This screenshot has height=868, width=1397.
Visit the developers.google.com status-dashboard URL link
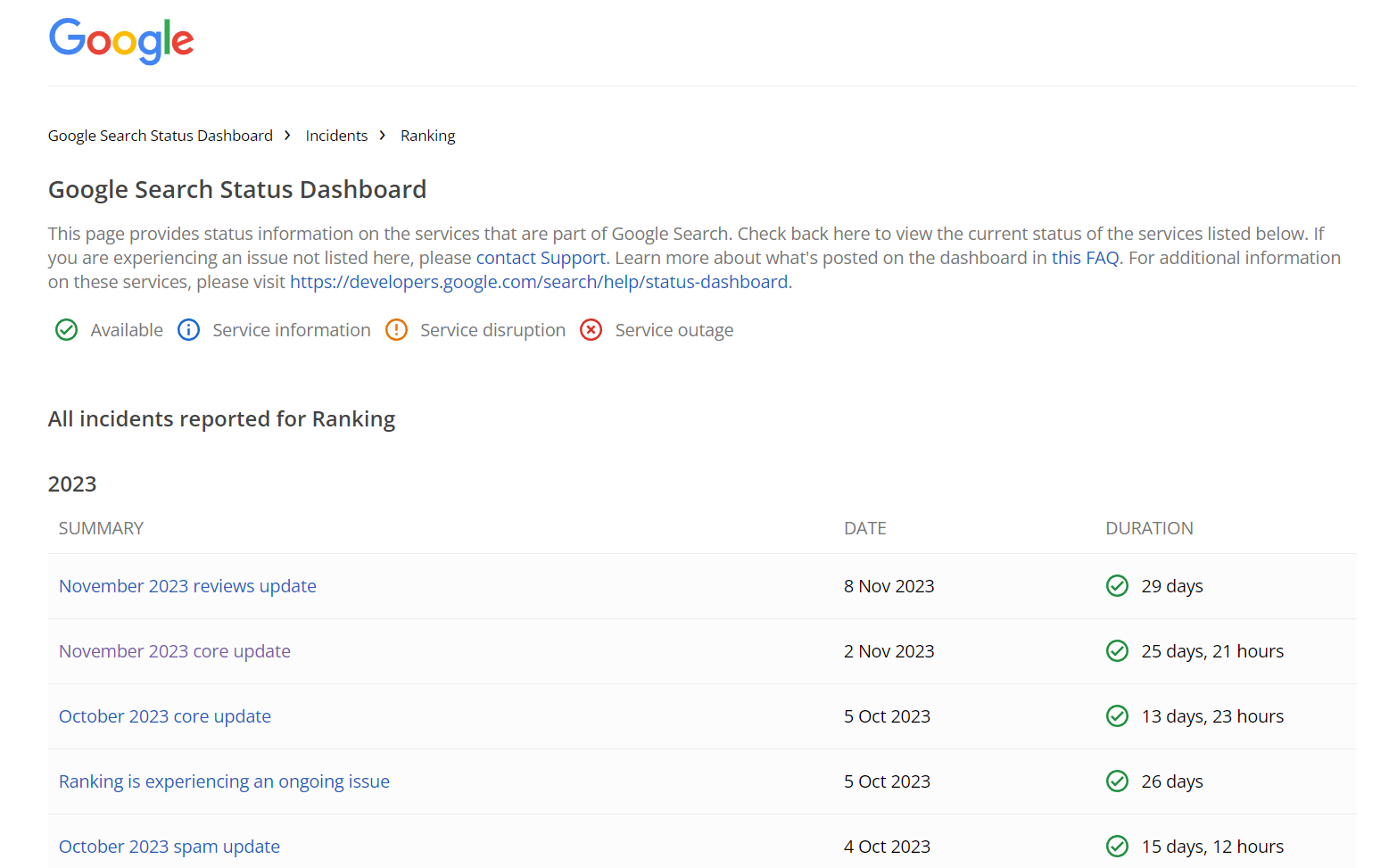click(539, 282)
